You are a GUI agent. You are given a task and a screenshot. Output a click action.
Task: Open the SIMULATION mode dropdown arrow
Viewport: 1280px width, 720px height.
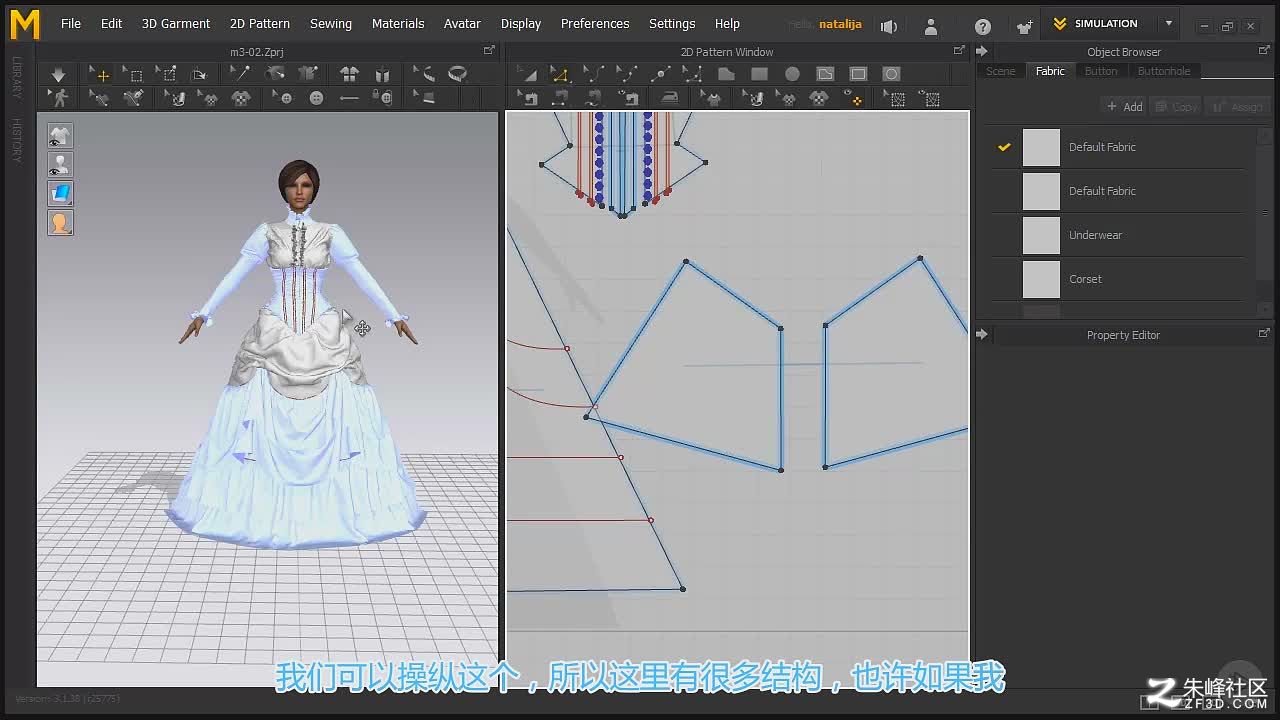tap(1168, 23)
